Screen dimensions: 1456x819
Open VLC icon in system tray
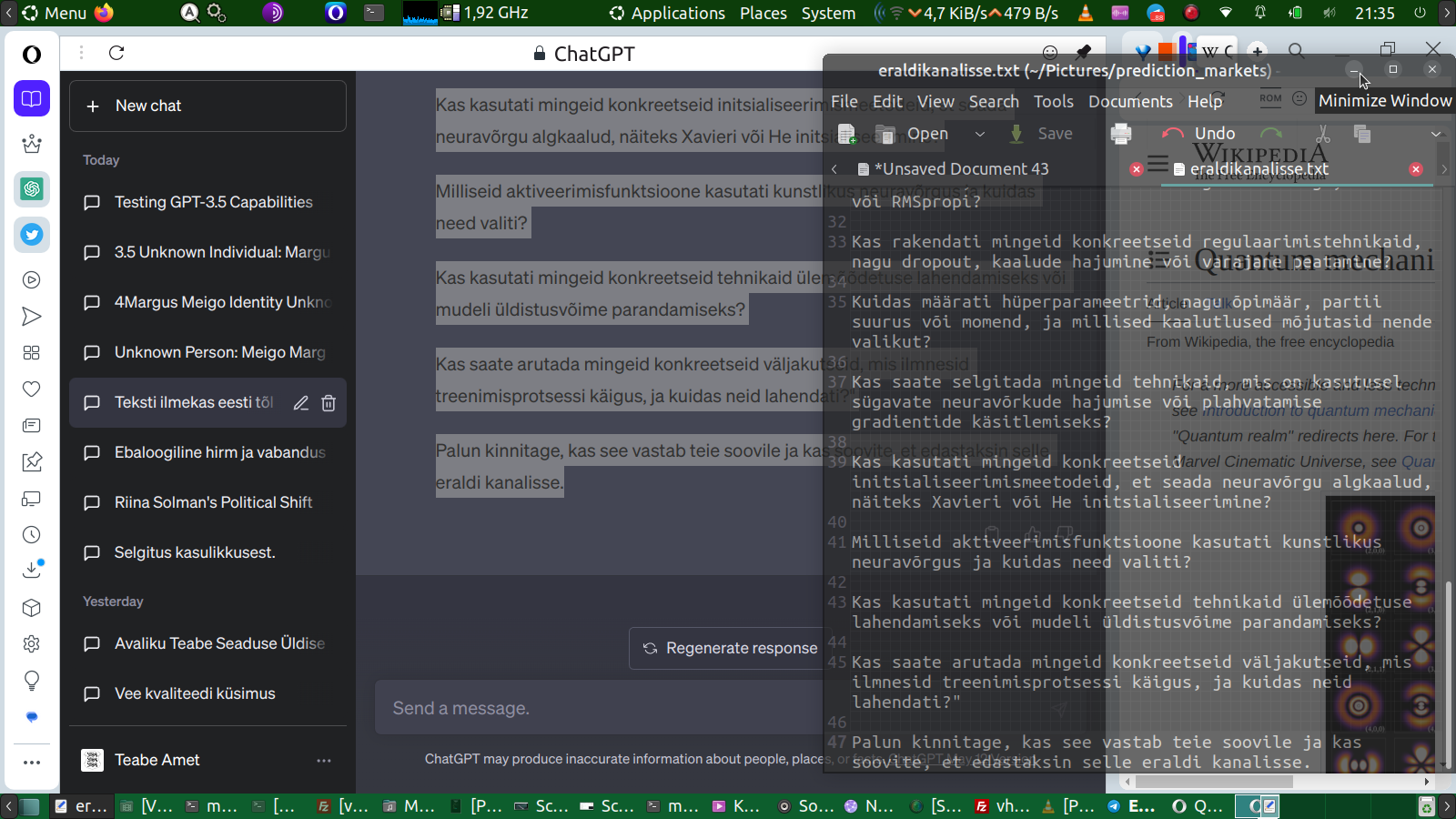(x=1086, y=13)
